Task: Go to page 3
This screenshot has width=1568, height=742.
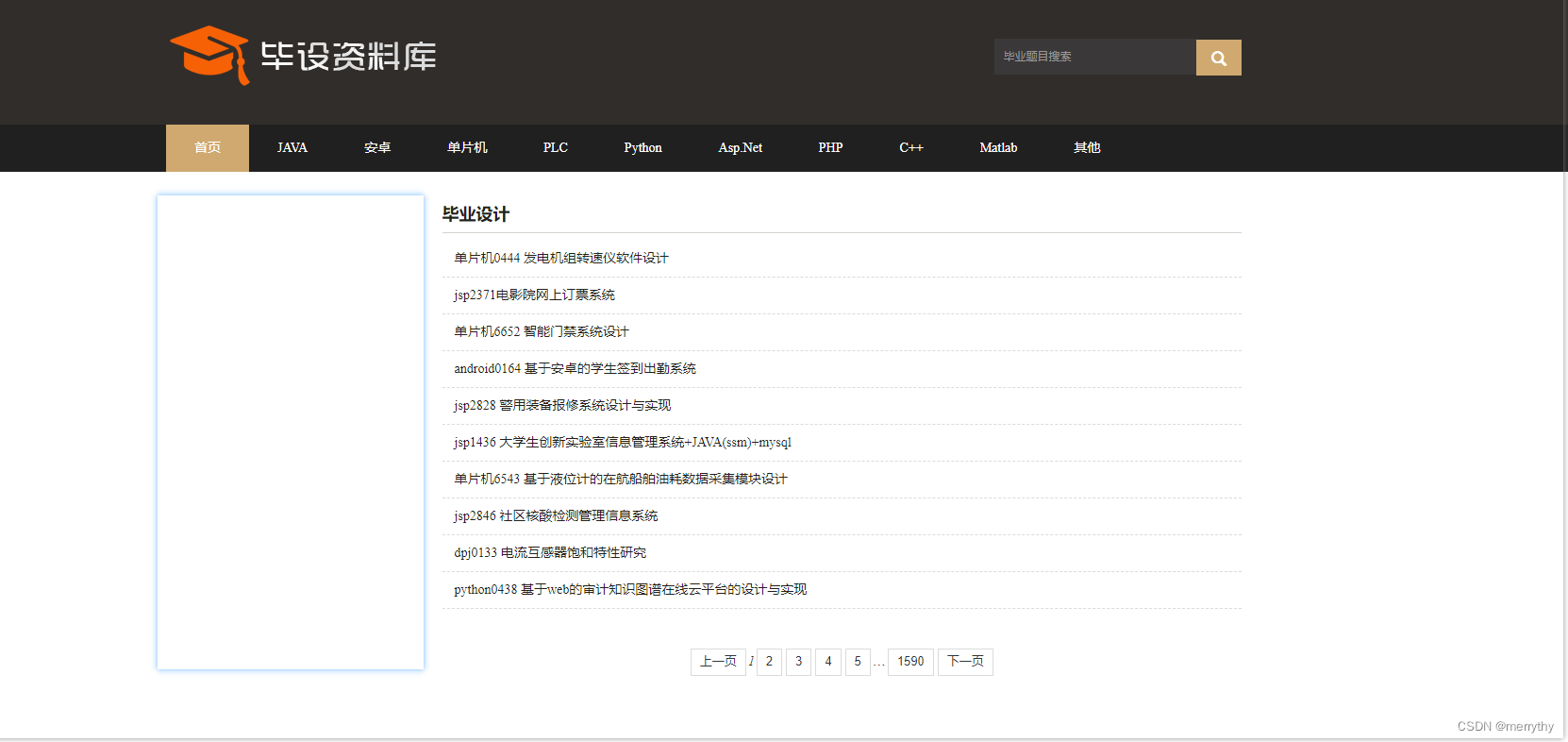Action: click(x=798, y=662)
